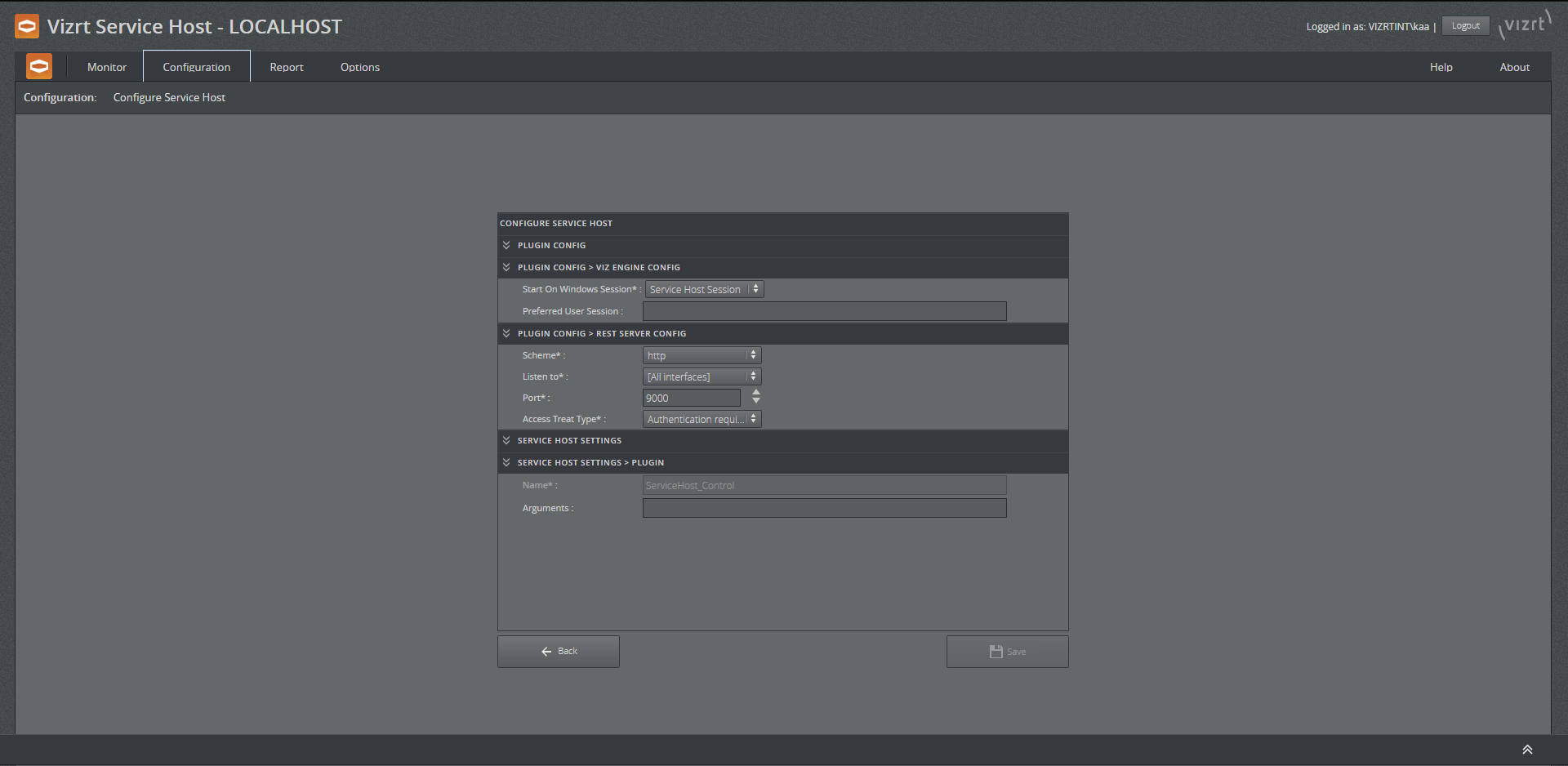Collapse the REST Server Config section
This screenshot has height=766, width=1568.
[506, 333]
